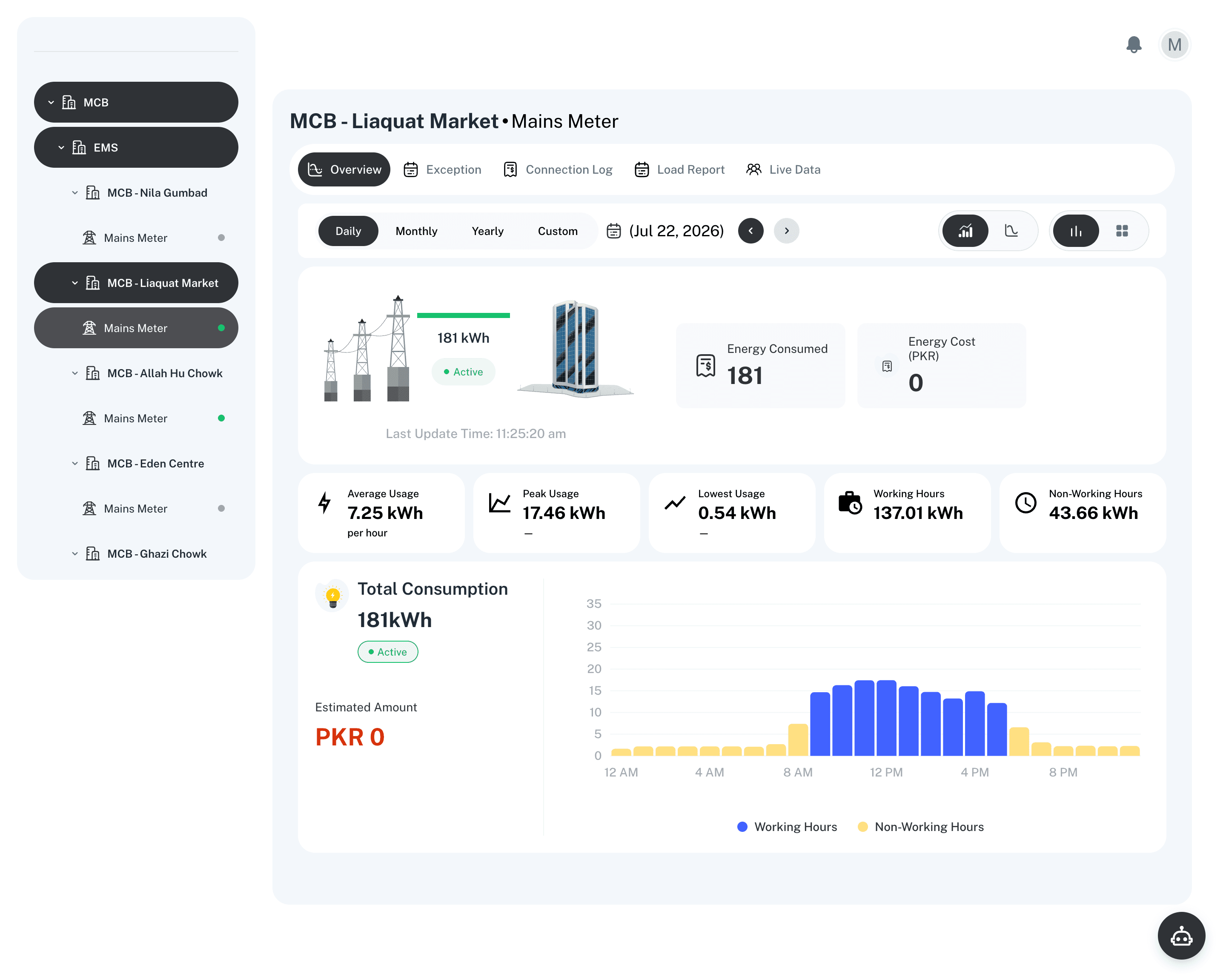Open the Exception tab

[442, 169]
